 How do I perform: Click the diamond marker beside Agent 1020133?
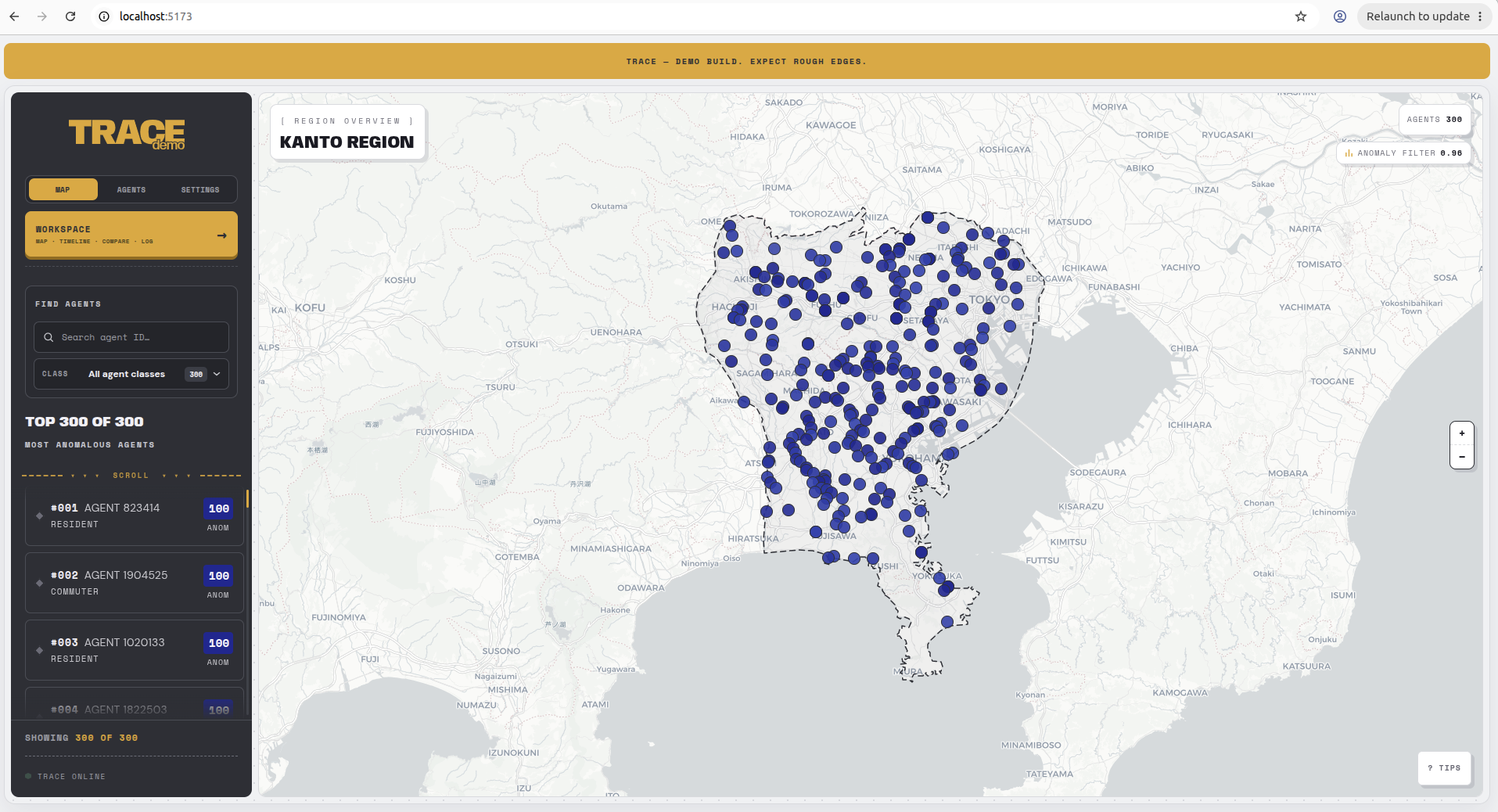tap(39, 651)
